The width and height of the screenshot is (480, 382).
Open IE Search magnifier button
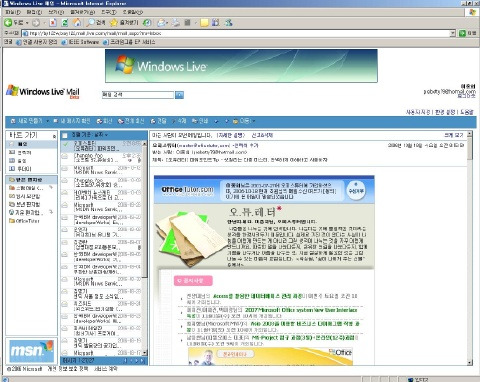(96, 23)
